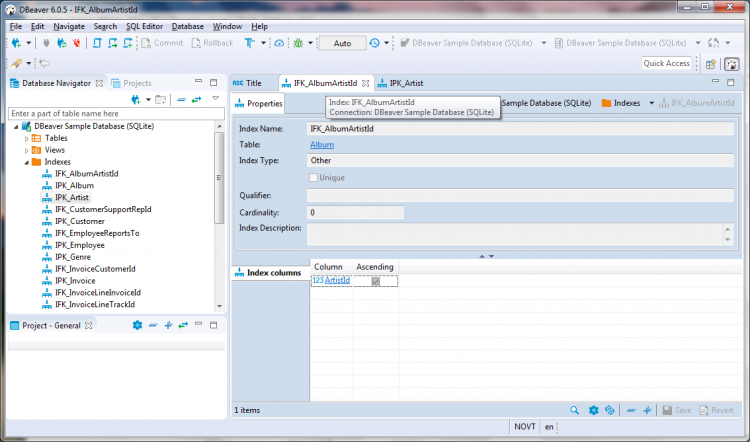750x442 pixels.
Task: Click the Auto commit mode button
Action: click(342, 43)
